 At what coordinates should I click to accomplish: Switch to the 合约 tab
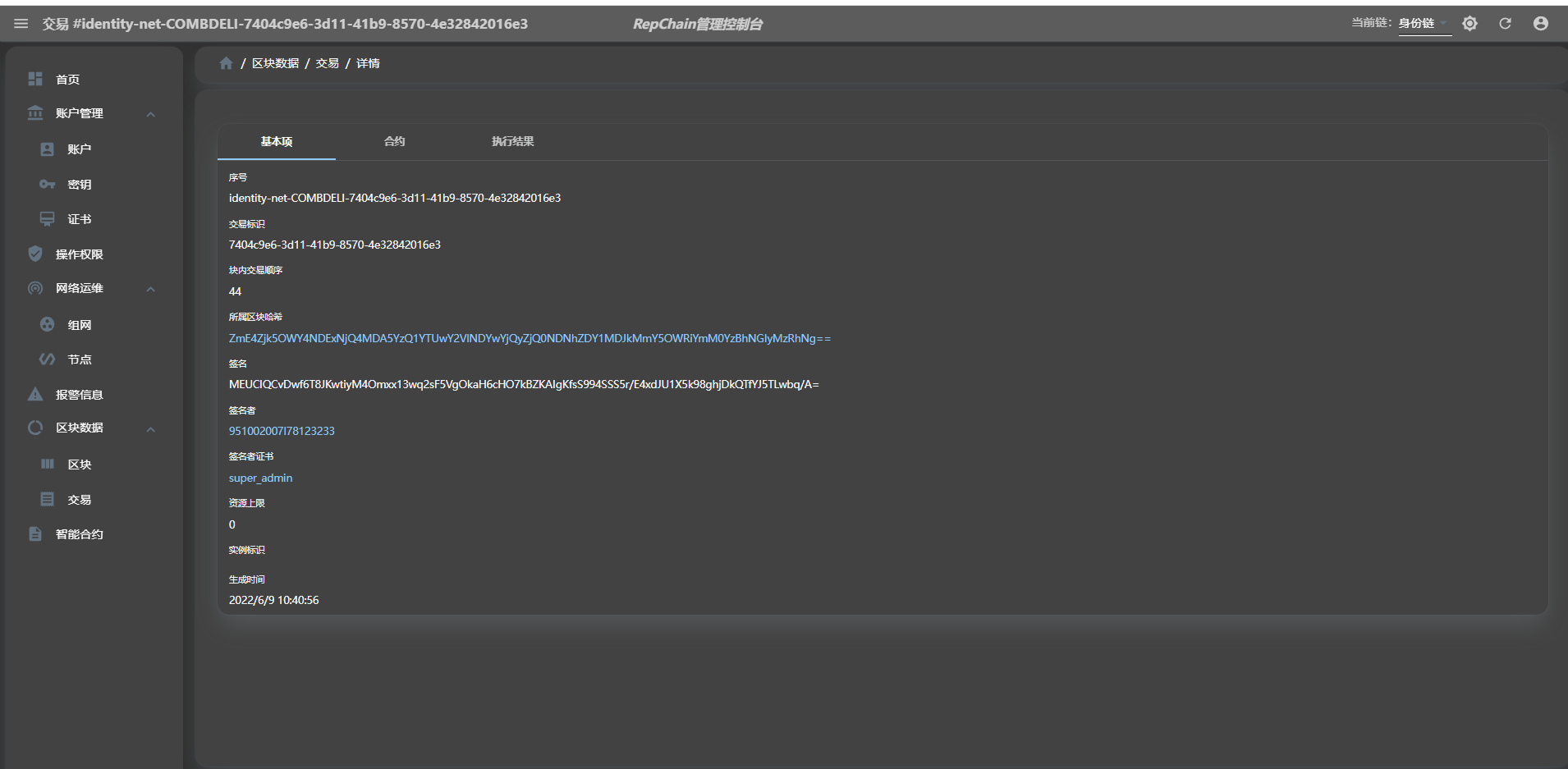click(x=395, y=141)
